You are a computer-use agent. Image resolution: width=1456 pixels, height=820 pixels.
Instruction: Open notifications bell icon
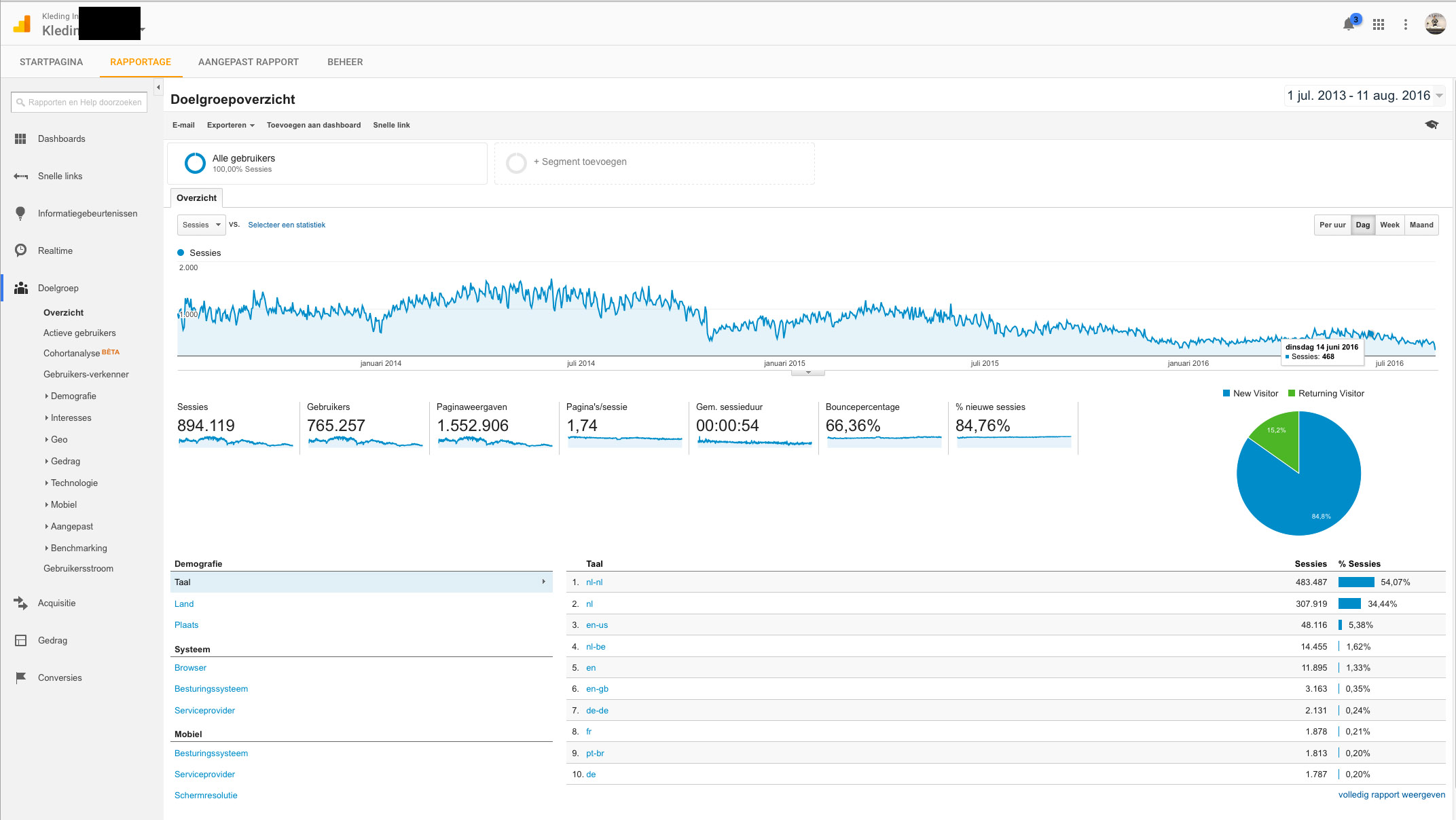(x=1349, y=24)
